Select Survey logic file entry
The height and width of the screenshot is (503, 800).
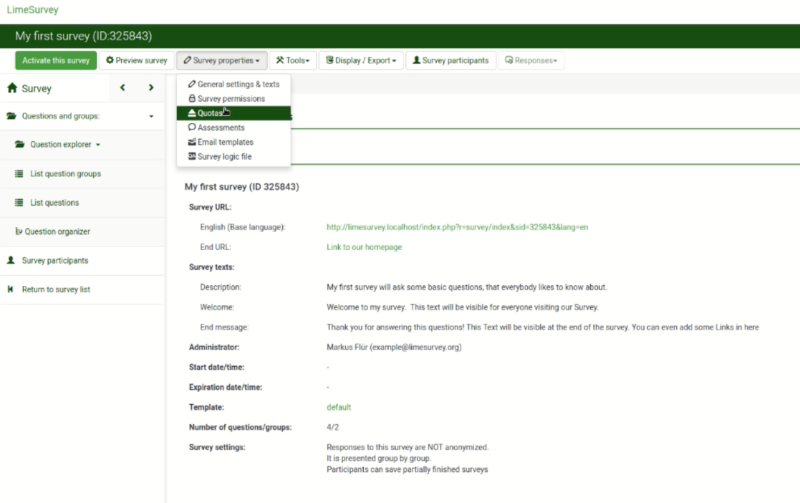coord(234,157)
